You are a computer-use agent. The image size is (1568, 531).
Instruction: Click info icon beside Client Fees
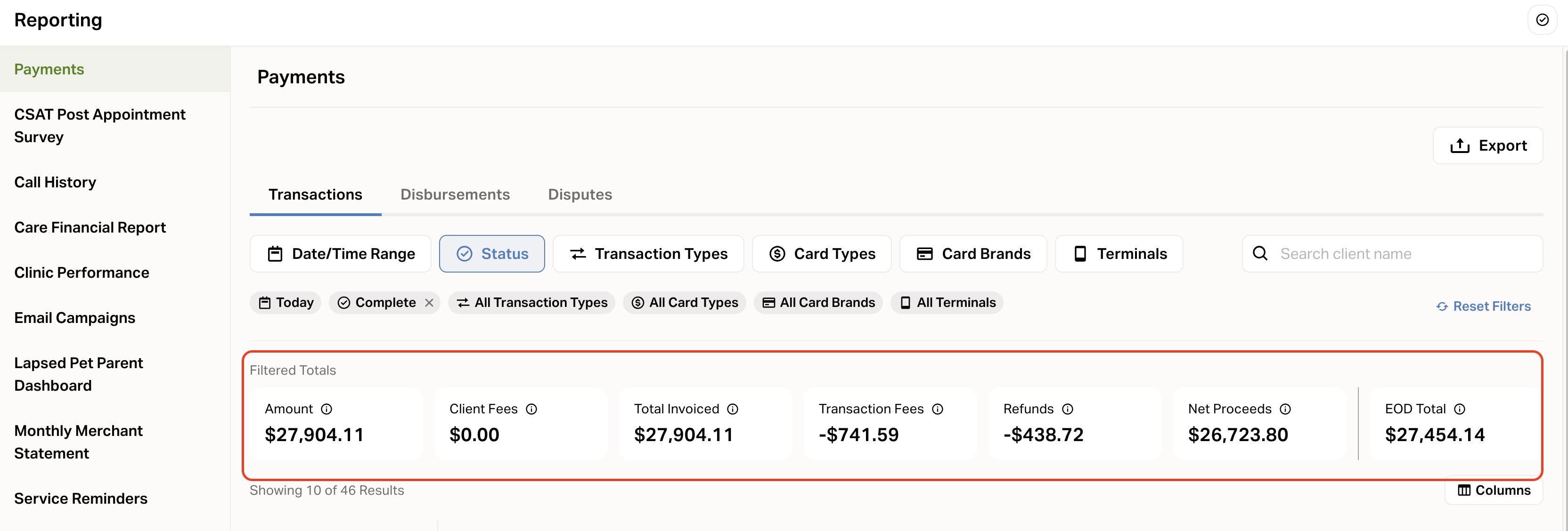(531, 409)
